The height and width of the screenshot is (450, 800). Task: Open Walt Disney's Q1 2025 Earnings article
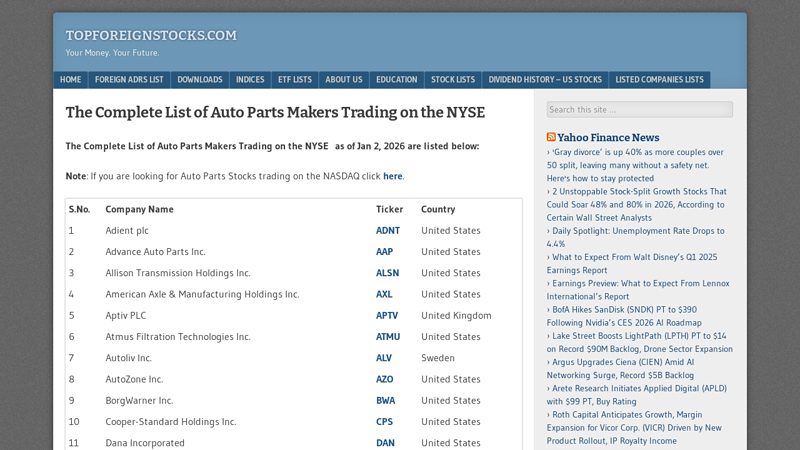click(x=632, y=264)
